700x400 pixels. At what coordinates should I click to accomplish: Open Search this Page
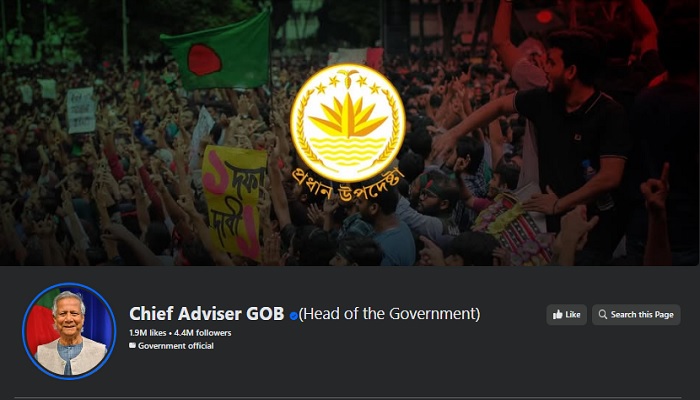[x=636, y=315]
